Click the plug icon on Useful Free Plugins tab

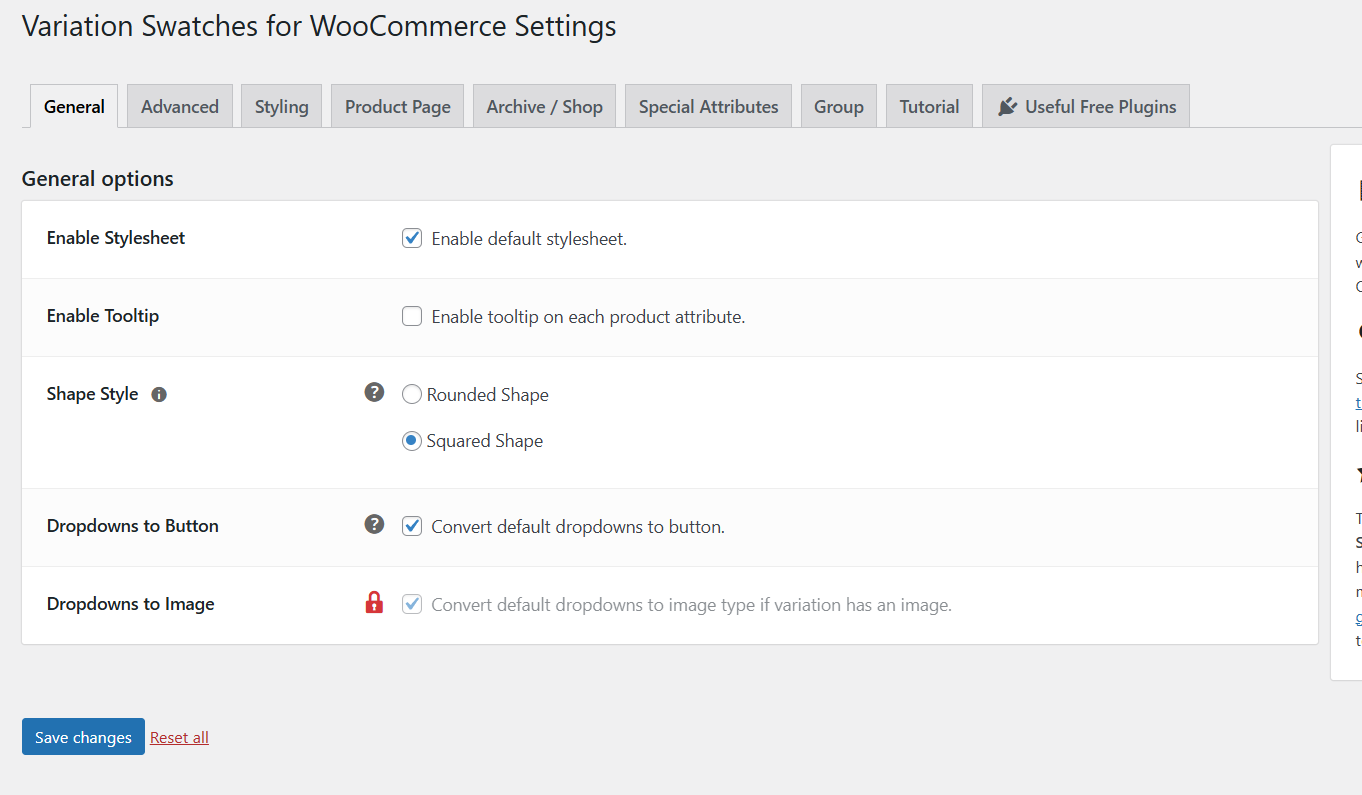1007,106
